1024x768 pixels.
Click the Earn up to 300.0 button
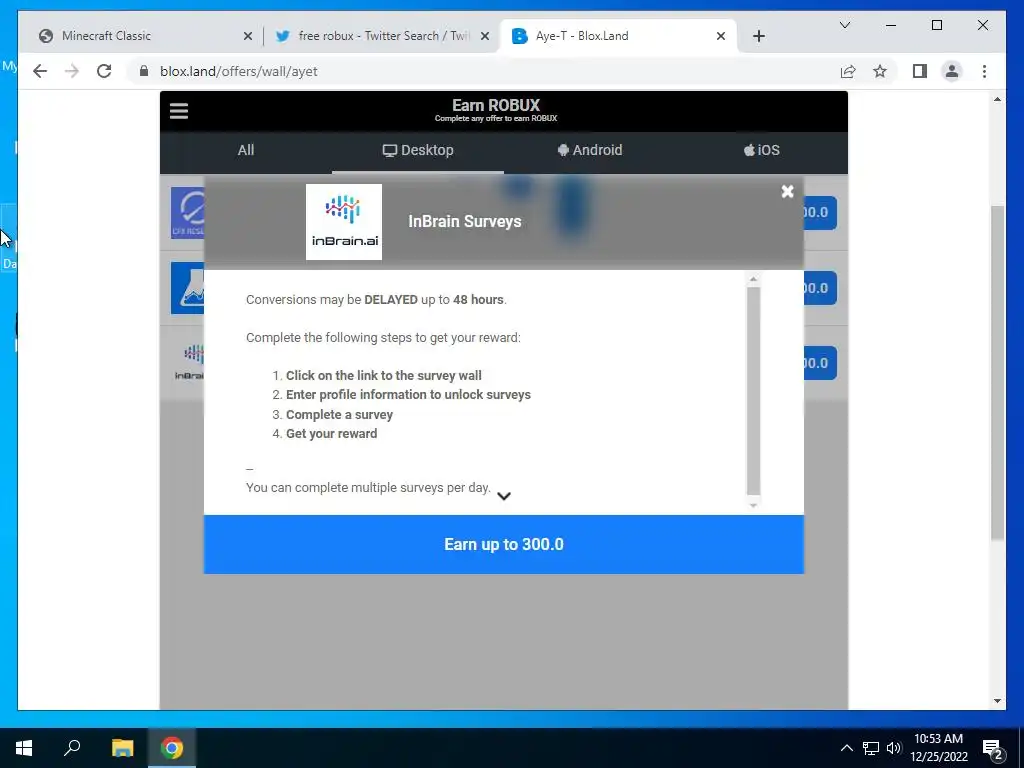tap(504, 544)
